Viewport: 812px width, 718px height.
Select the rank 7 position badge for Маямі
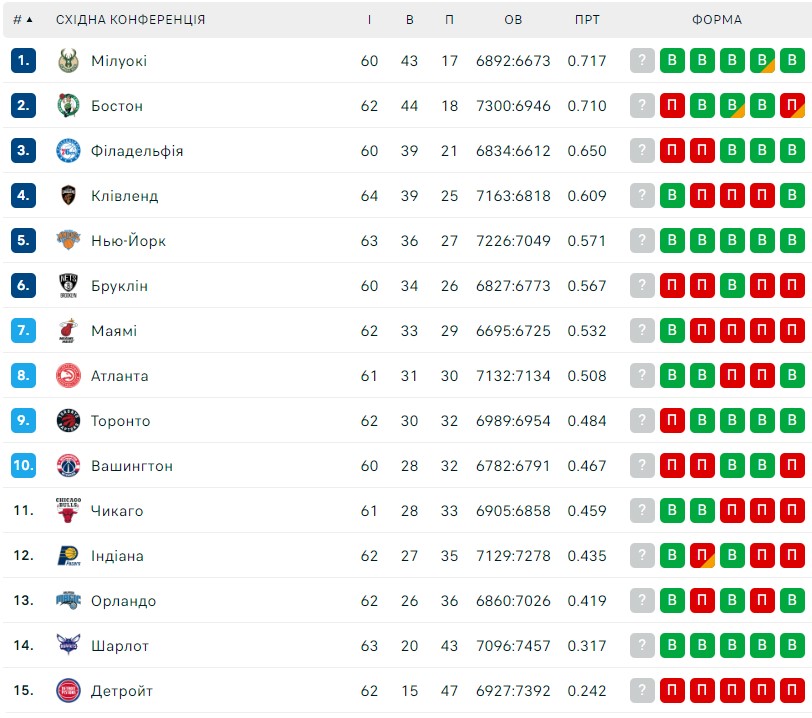[23, 331]
